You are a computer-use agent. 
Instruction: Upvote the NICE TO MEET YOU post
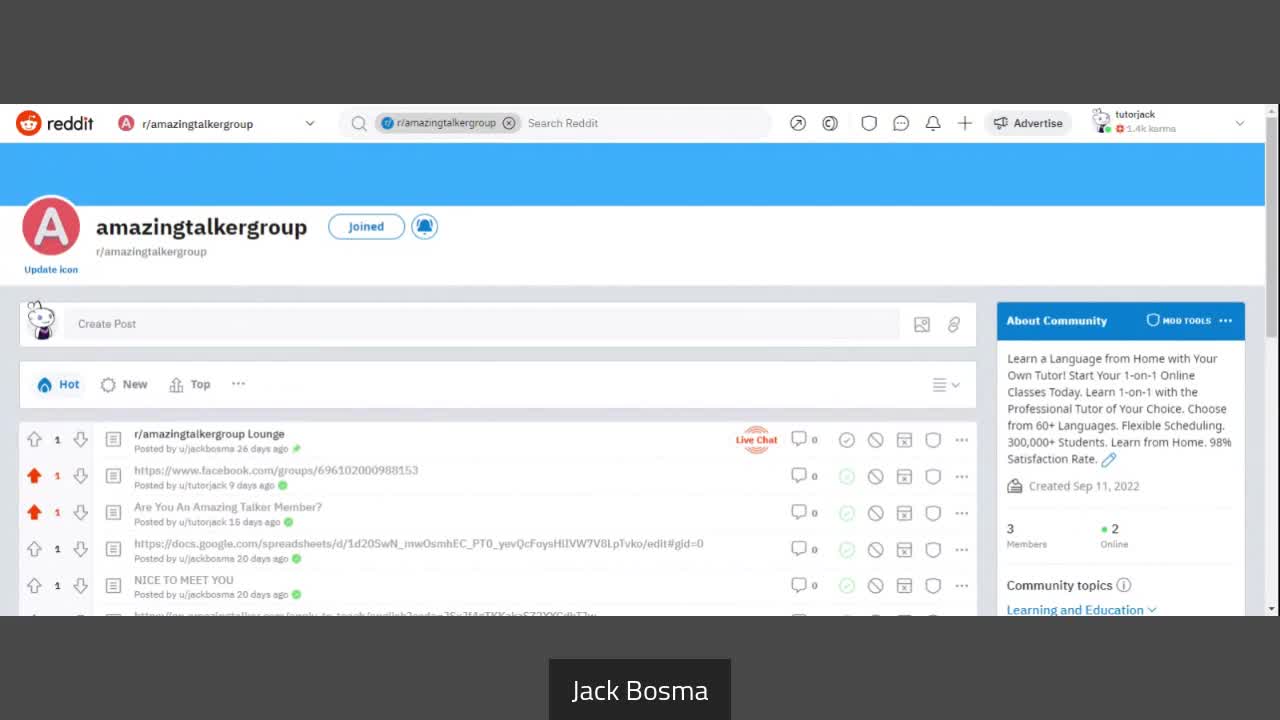pos(34,585)
